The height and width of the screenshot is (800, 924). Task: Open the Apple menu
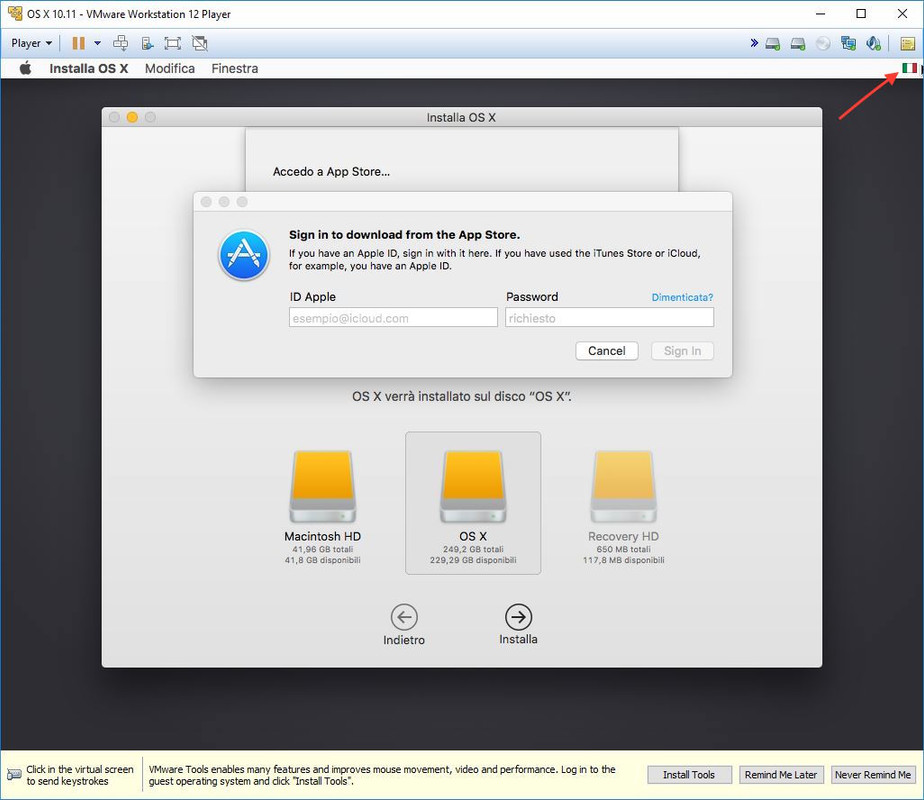pyautogui.click(x=25, y=68)
